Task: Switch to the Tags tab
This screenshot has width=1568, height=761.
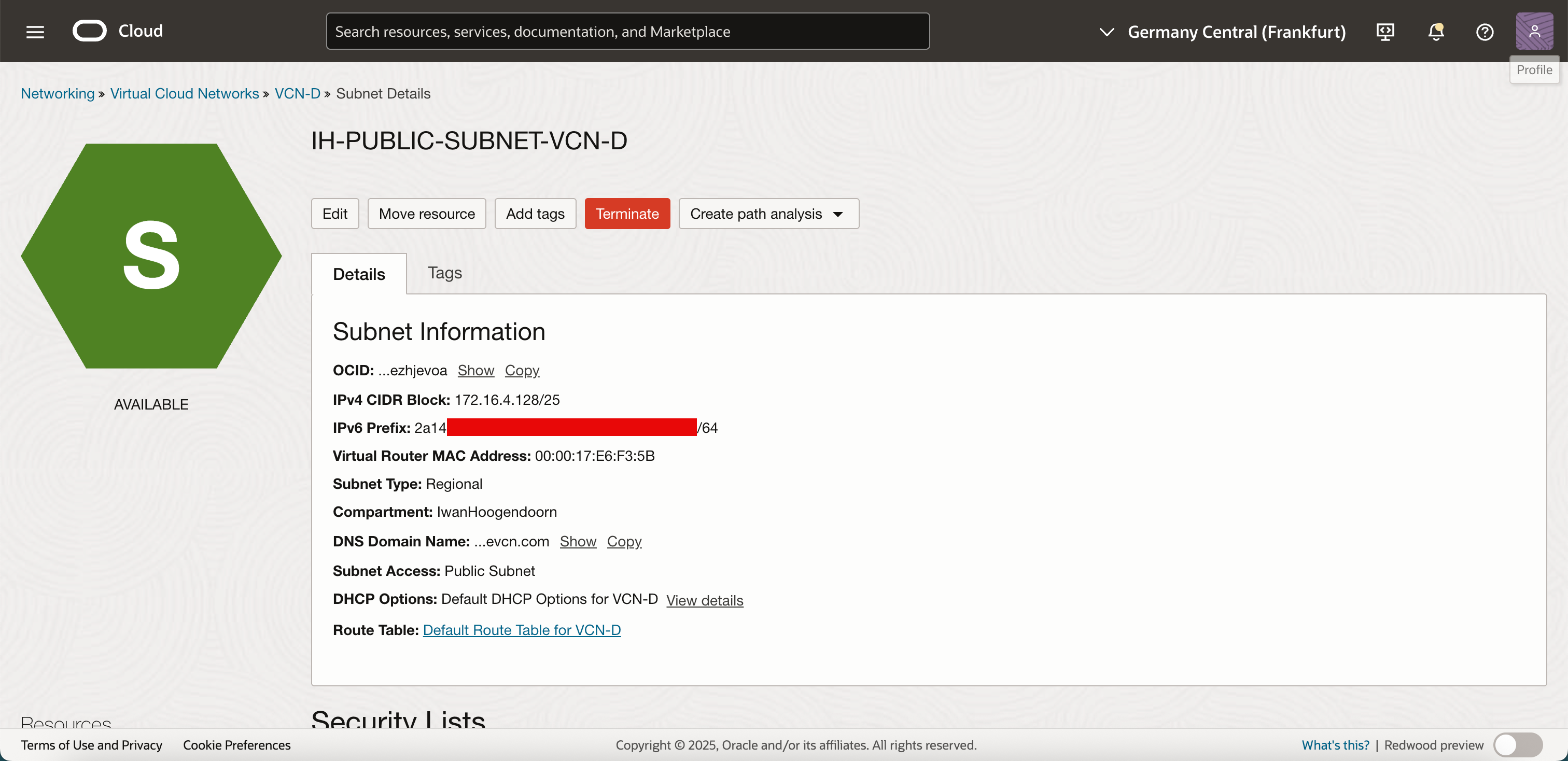Action: (444, 273)
